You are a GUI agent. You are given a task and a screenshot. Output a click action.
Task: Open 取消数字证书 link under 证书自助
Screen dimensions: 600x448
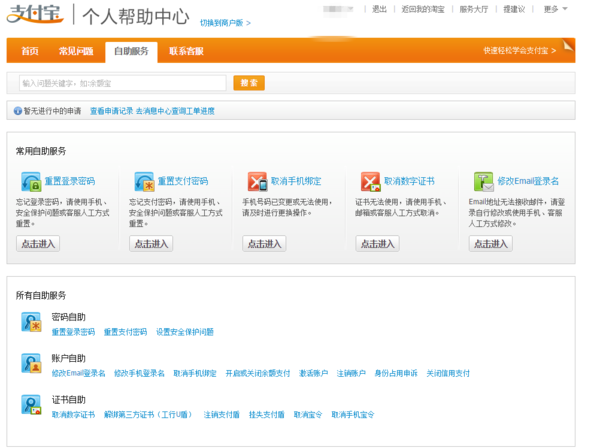tap(73, 415)
